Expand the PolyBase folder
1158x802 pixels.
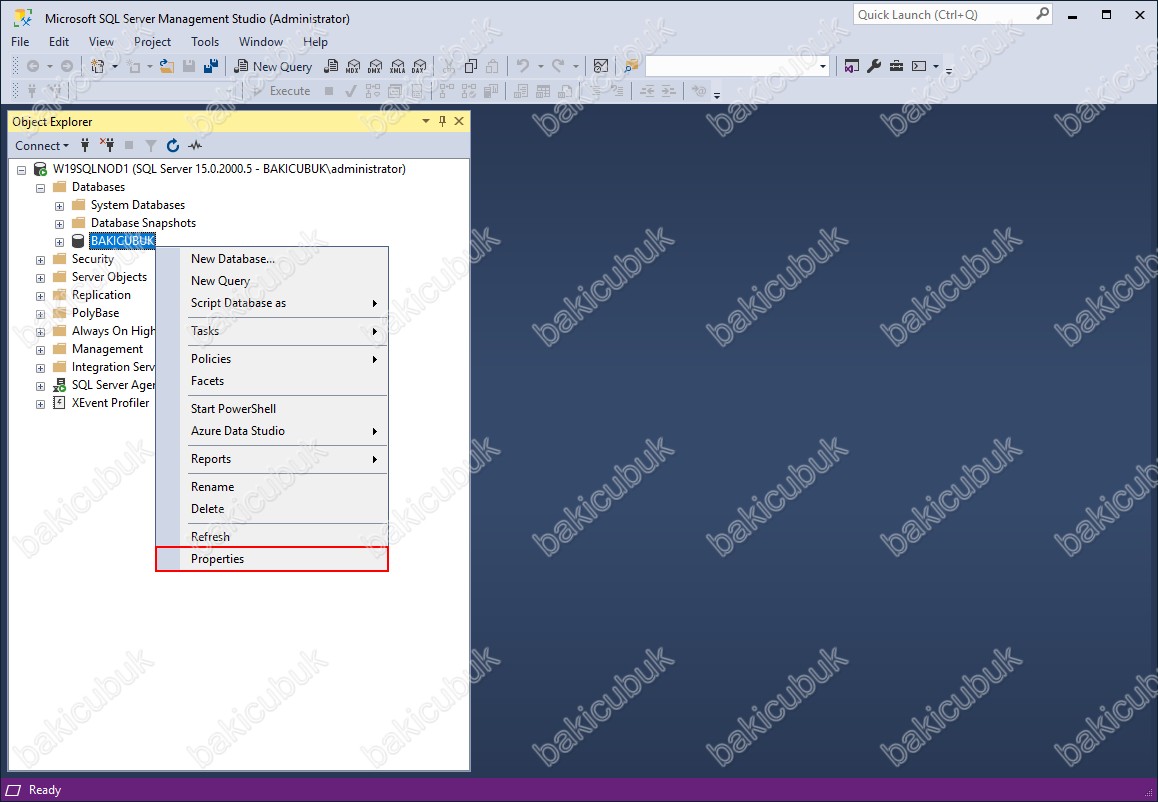pos(41,314)
